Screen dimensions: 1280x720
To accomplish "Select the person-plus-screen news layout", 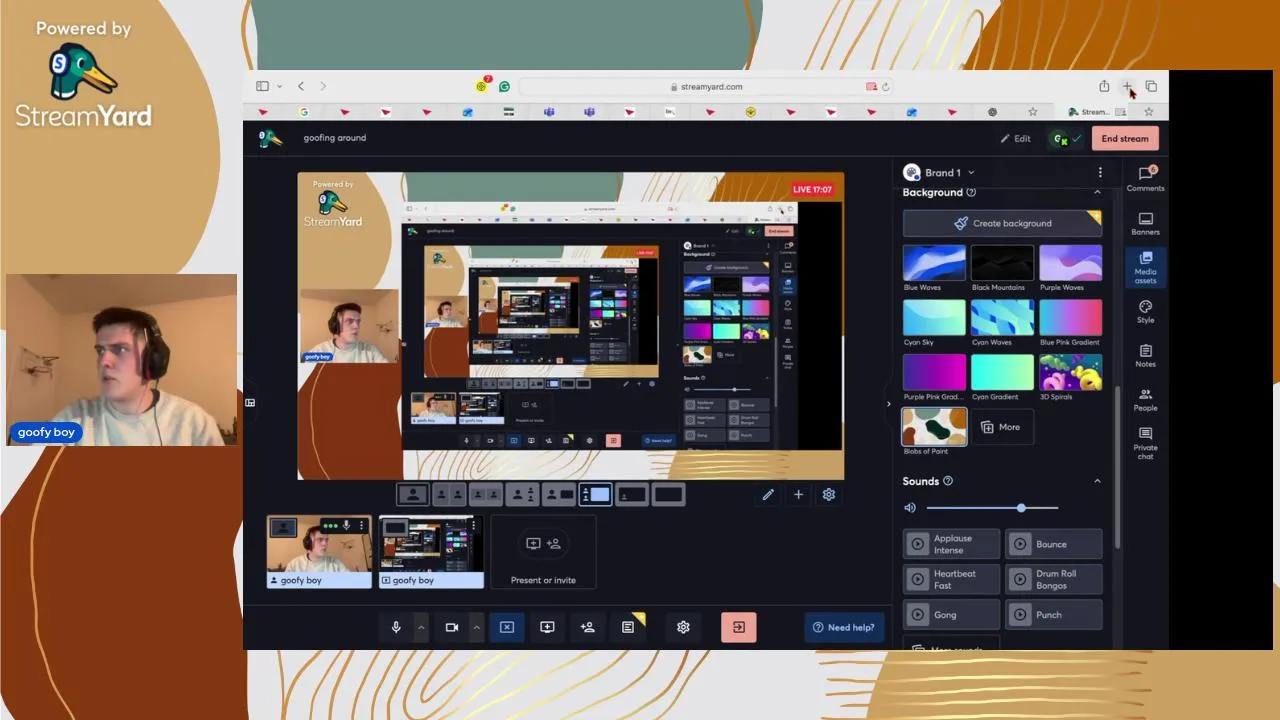I will click(558, 494).
